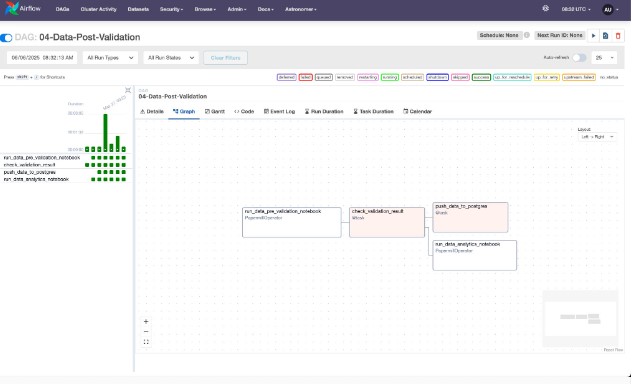Open the AU user avatar menu
Image resolution: width=634 pixels, height=384 pixels.
pyautogui.click(x=610, y=9)
